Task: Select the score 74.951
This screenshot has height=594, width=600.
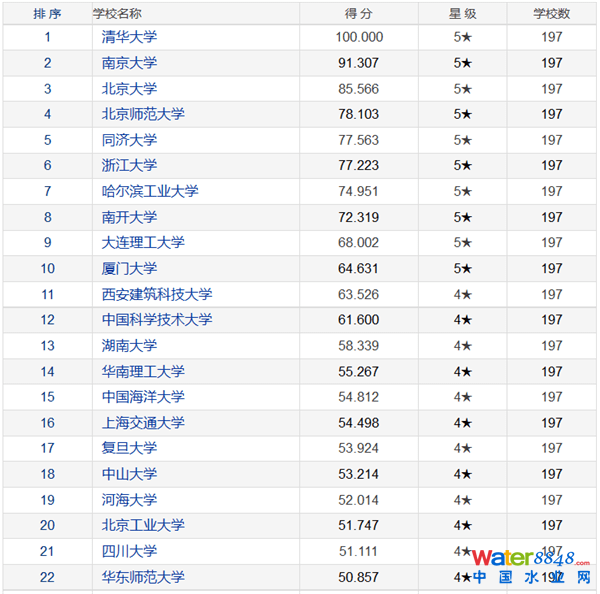Action: tap(359, 191)
